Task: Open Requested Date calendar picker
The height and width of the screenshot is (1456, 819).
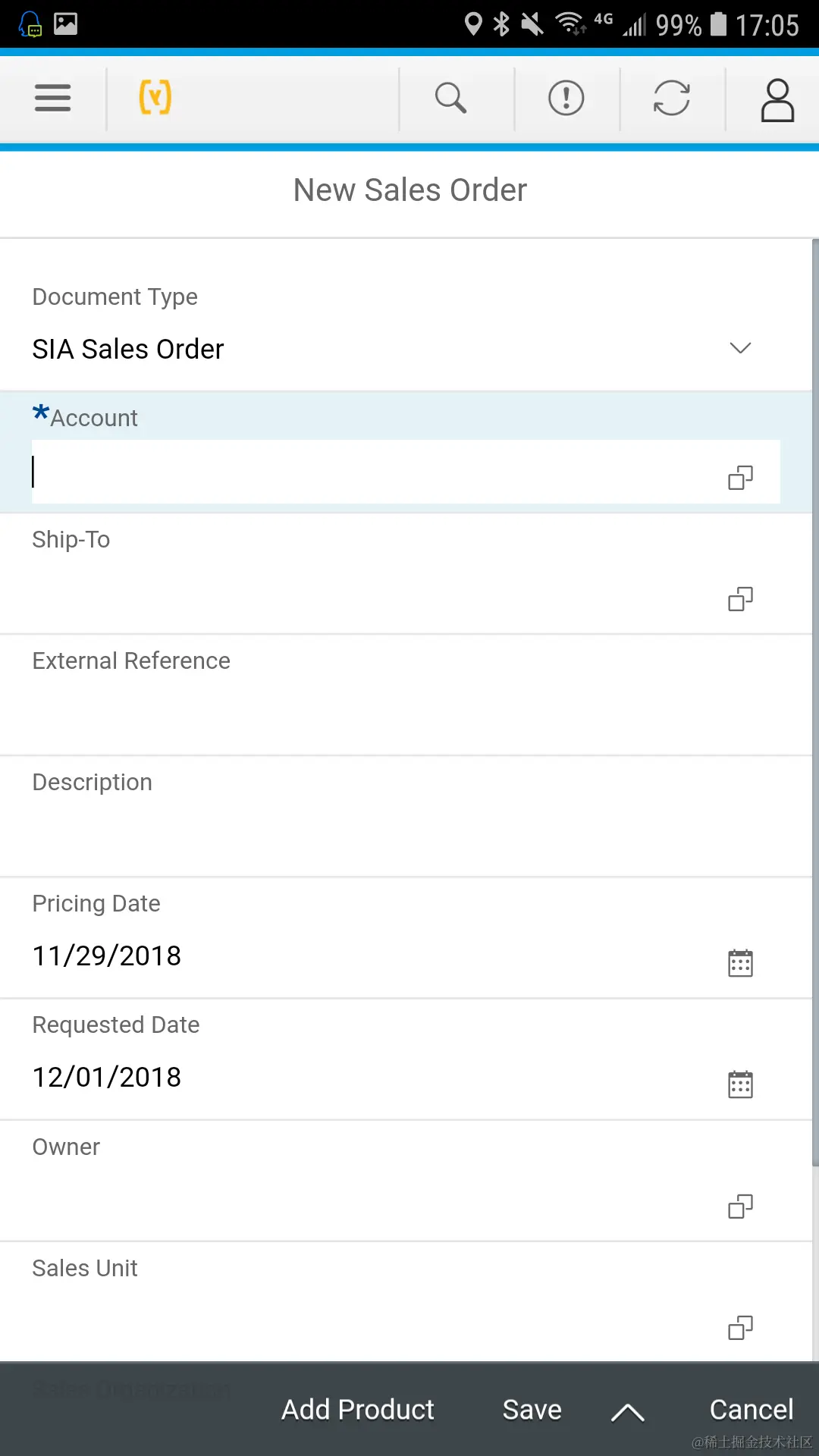Action: (x=740, y=1084)
